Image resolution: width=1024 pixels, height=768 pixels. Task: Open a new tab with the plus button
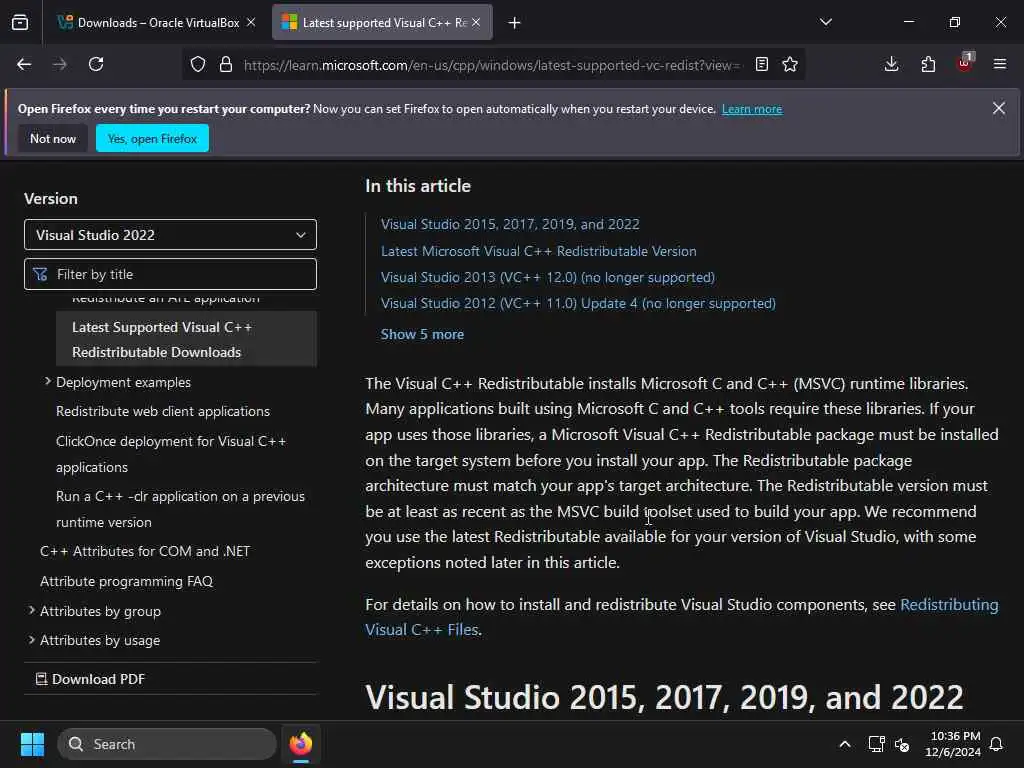[514, 22]
